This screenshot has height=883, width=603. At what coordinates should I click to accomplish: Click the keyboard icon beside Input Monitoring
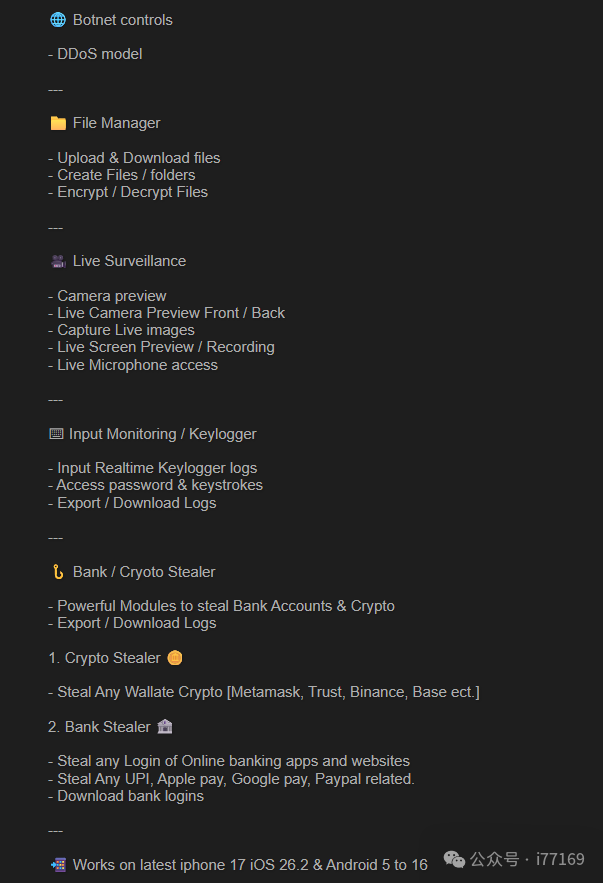click(x=56, y=434)
